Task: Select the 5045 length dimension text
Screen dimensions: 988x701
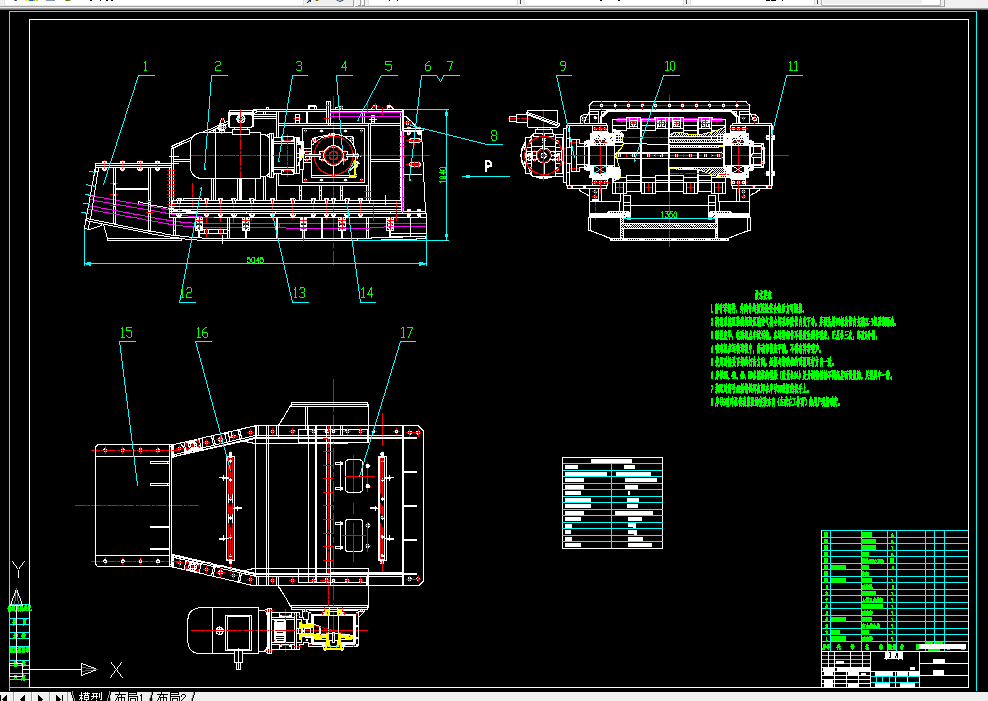Action: [255, 259]
